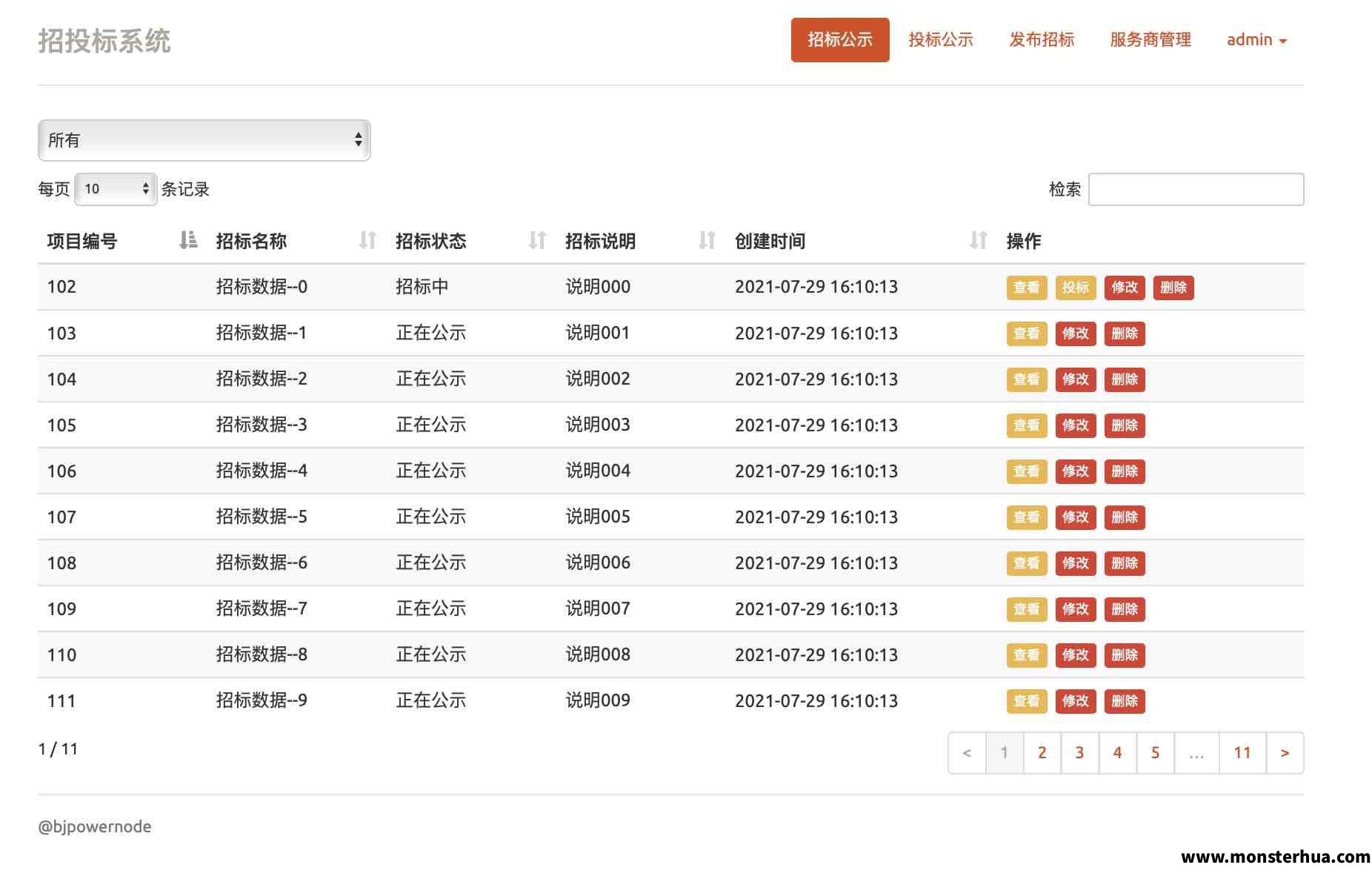Jump to last page 11
1372x879 pixels.
pos(1242,753)
